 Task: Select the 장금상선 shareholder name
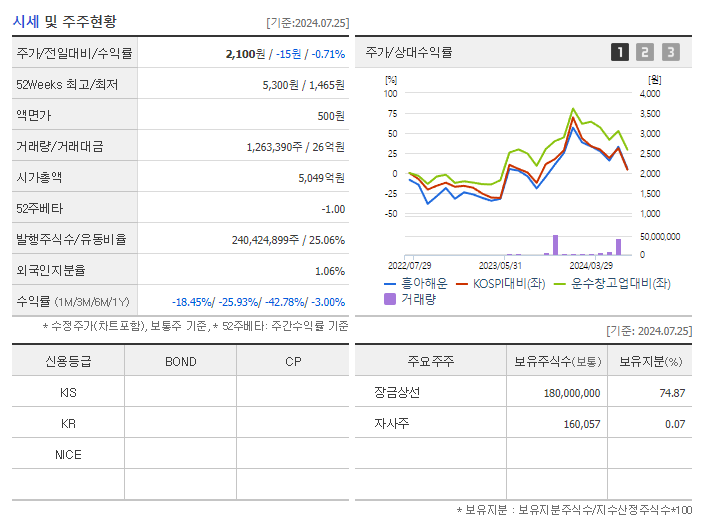pos(397,393)
